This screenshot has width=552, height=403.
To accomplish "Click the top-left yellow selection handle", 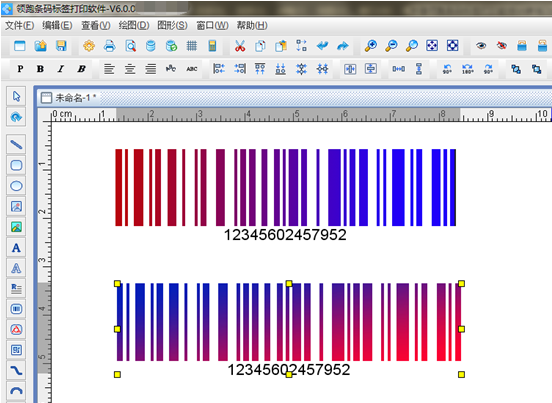I will pos(117,283).
